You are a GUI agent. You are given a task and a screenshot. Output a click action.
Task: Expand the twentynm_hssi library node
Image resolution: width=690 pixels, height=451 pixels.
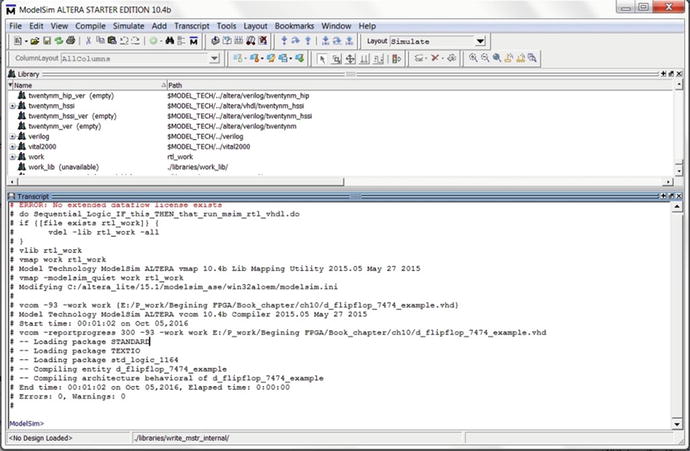(x=13, y=106)
